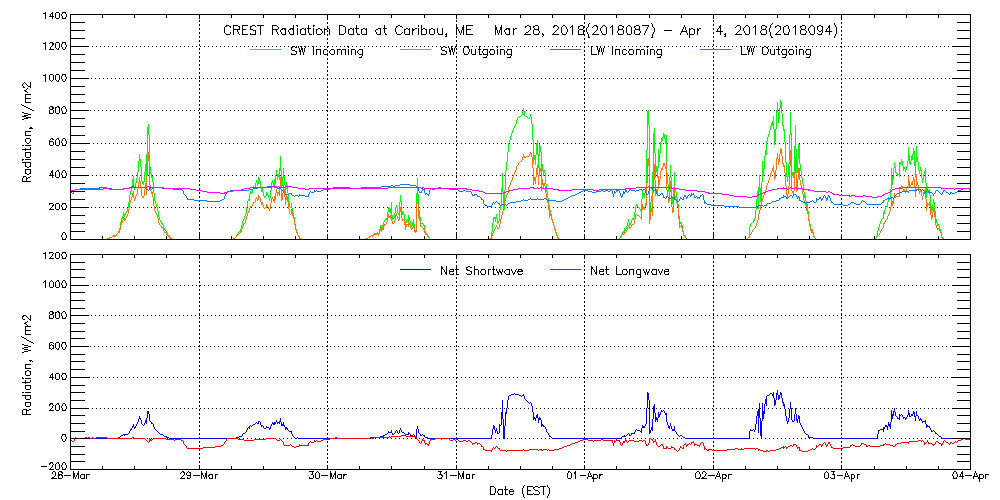The image size is (1000, 500).
Task: Click the SW Incoming legend label
Action: click(325, 51)
